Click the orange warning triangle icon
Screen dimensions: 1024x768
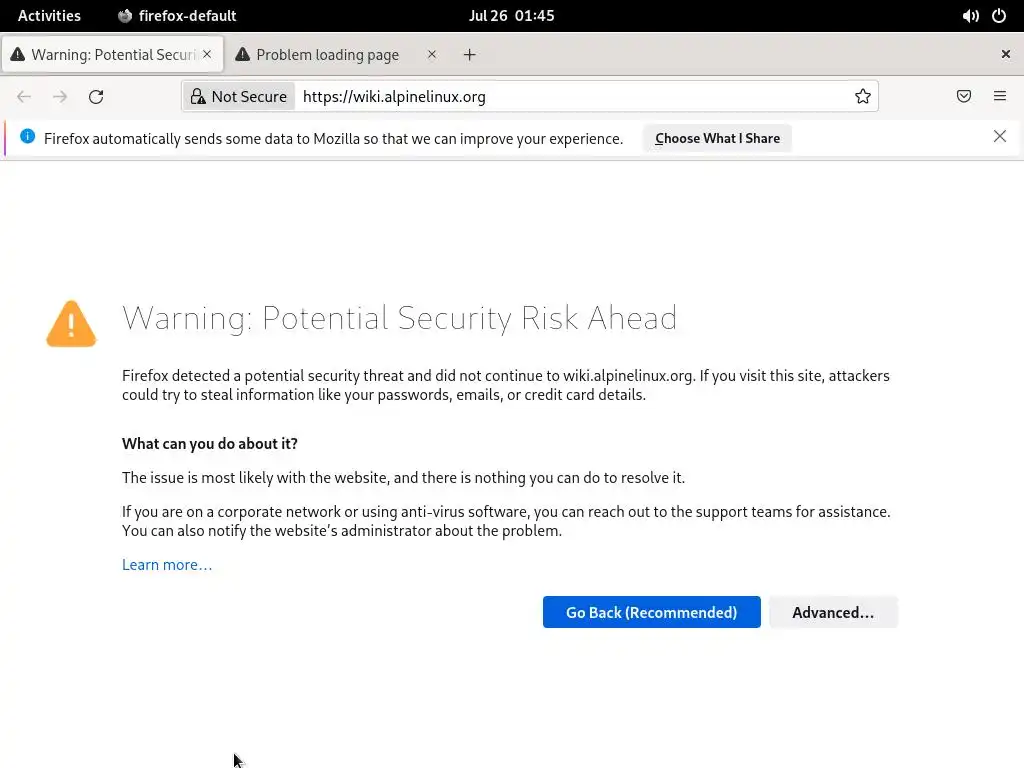pyautogui.click(x=71, y=324)
